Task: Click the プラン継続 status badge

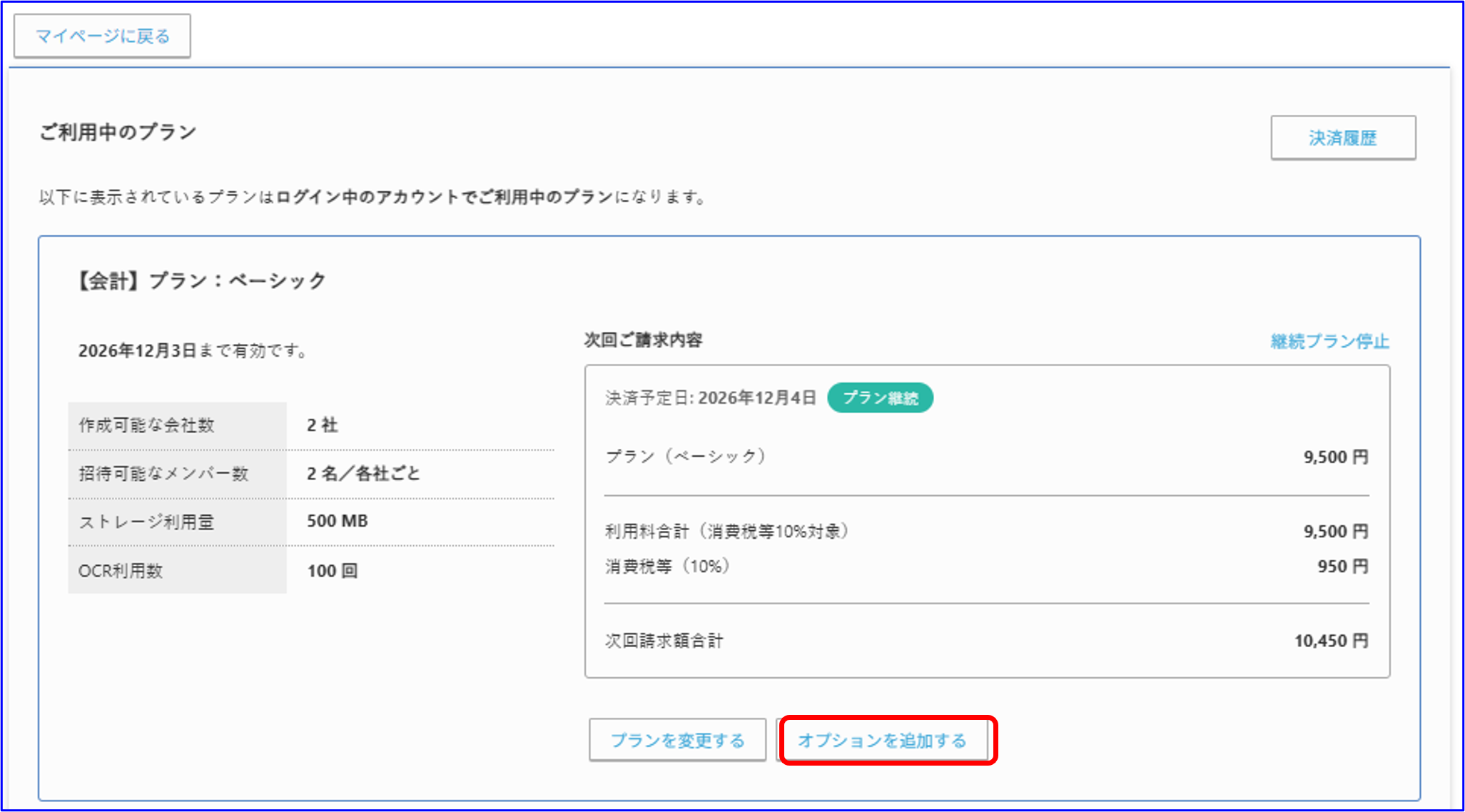Action: tap(881, 398)
